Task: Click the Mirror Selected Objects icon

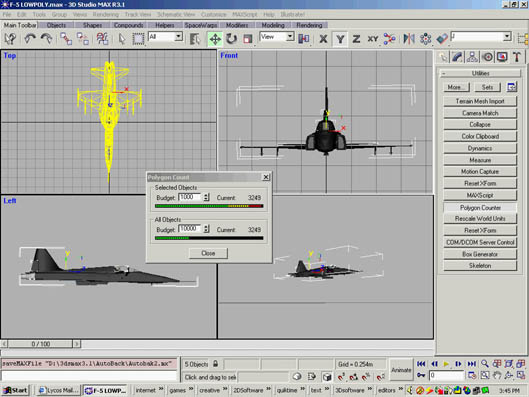Action: 409,39
